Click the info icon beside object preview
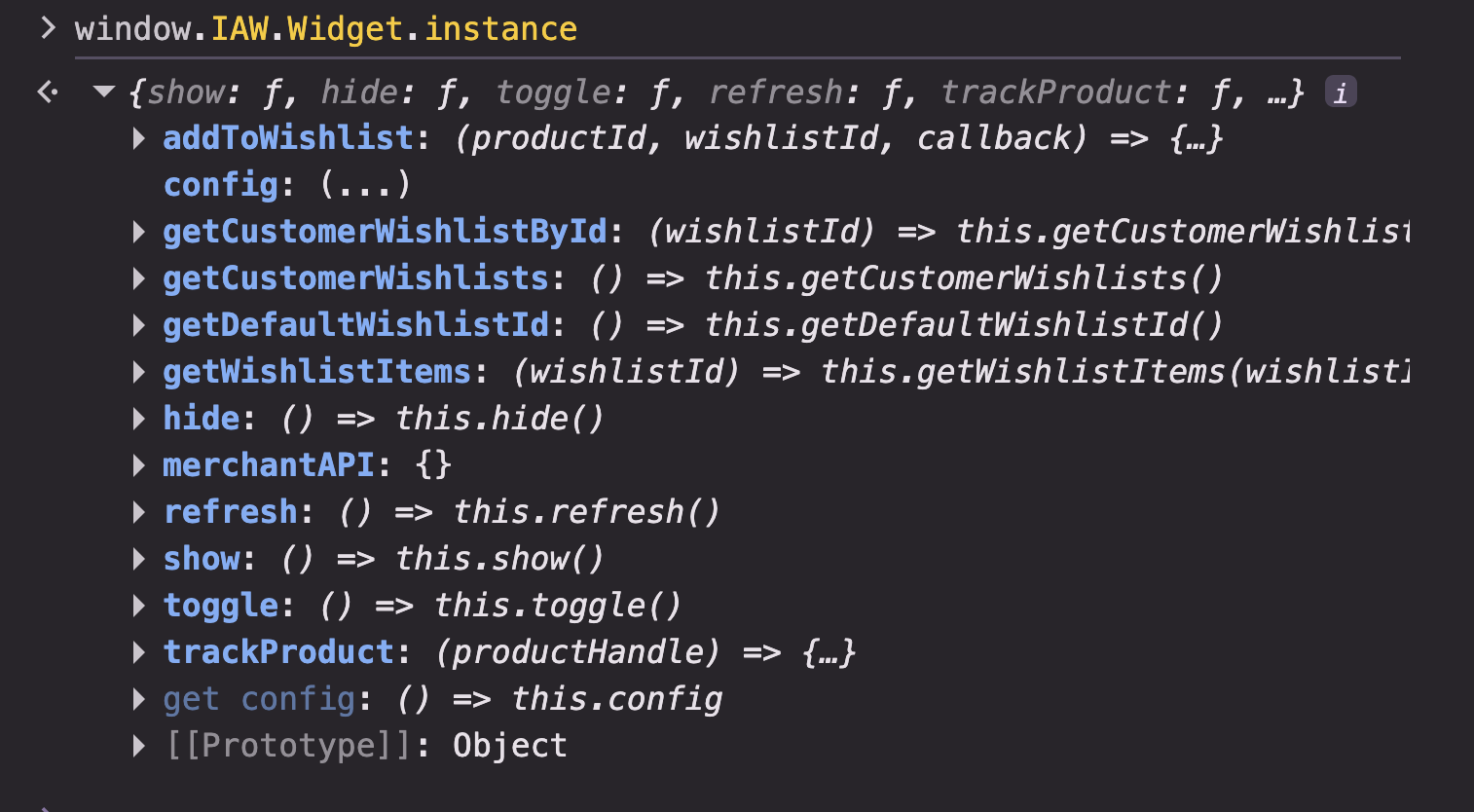Image resolution: width=1474 pixels, height=812 pixels. pyautogui.click(x=1341, y=92)
